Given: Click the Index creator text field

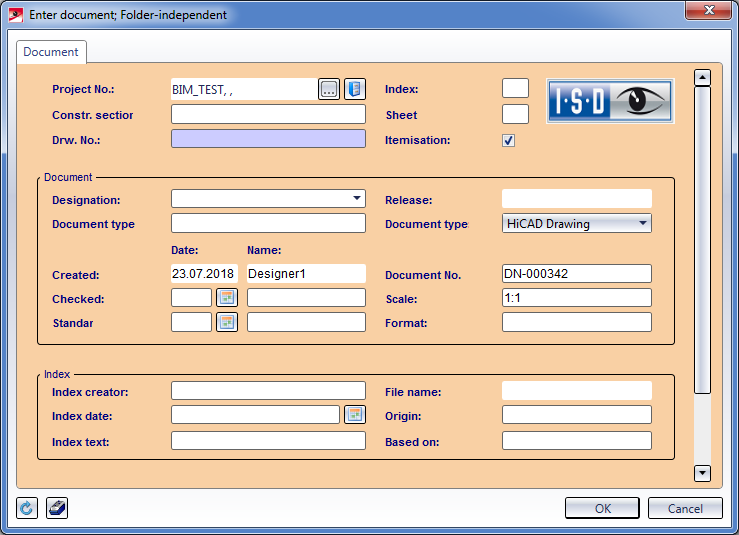Looking at the screenshot, I should 268,390.
